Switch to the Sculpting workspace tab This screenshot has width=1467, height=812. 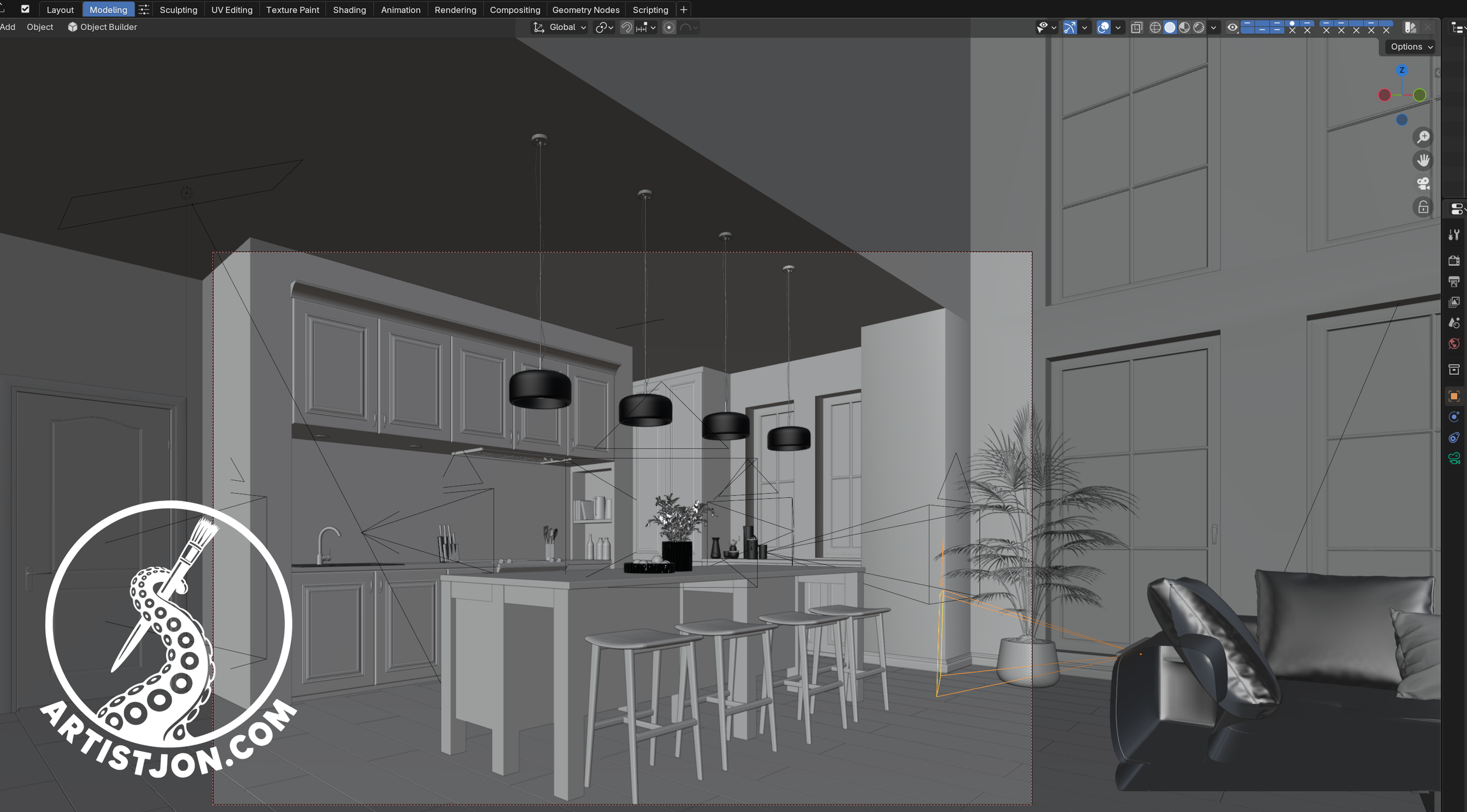point(178,10)
